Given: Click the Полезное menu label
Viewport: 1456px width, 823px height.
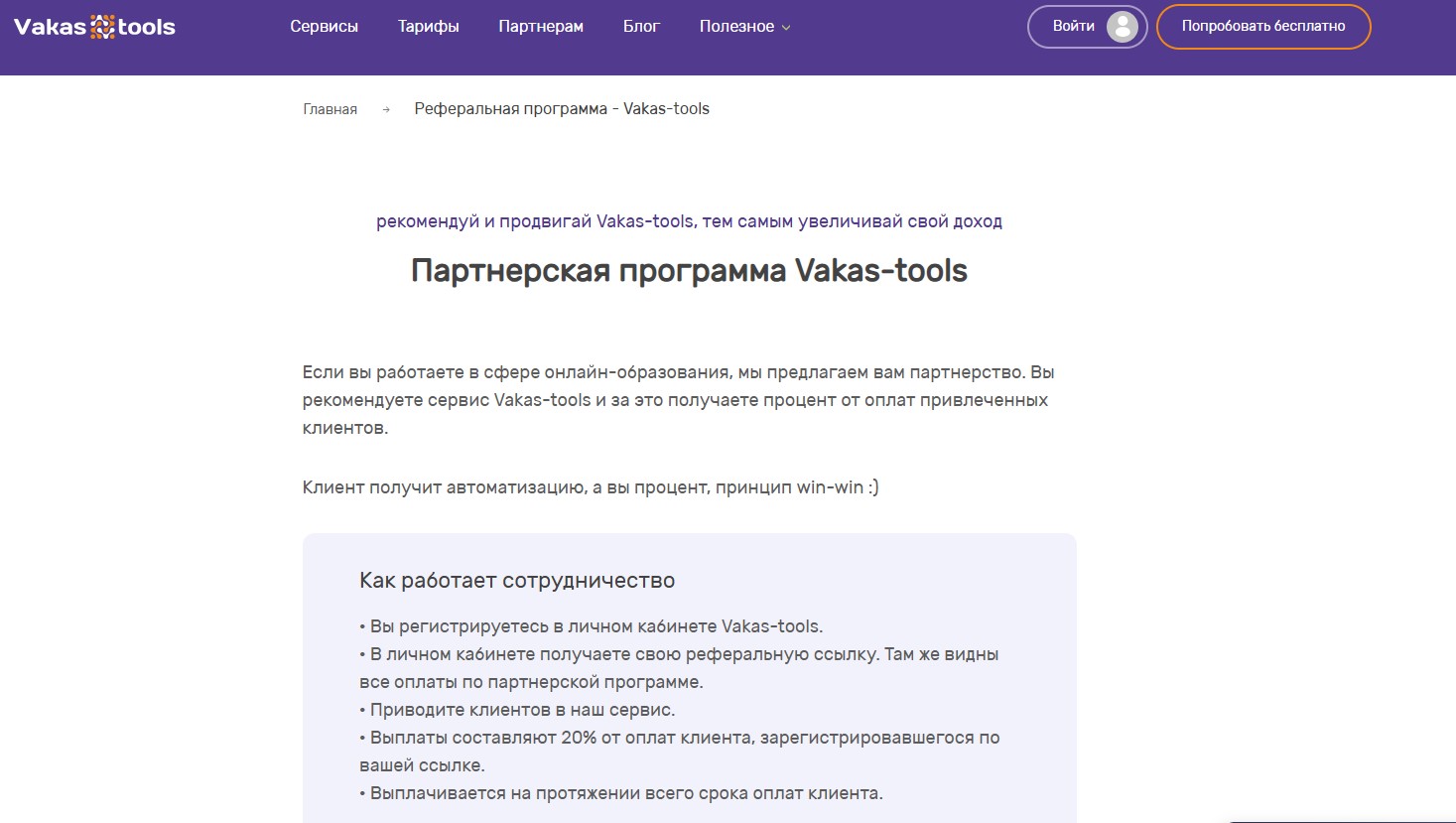Looking at the screenshot, I should pyautogui.click(x=735, y=27).
